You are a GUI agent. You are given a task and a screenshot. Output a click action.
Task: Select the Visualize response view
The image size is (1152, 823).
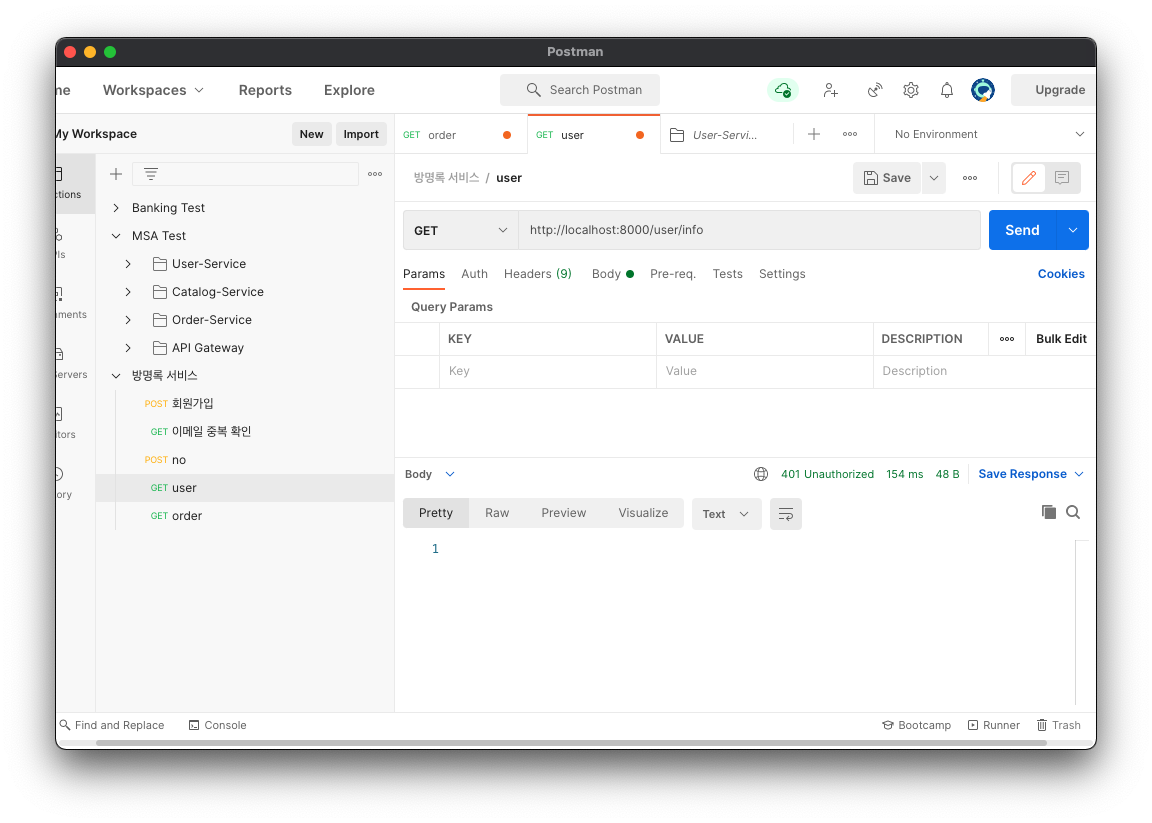pyautogui.click(x=643, y=513)
